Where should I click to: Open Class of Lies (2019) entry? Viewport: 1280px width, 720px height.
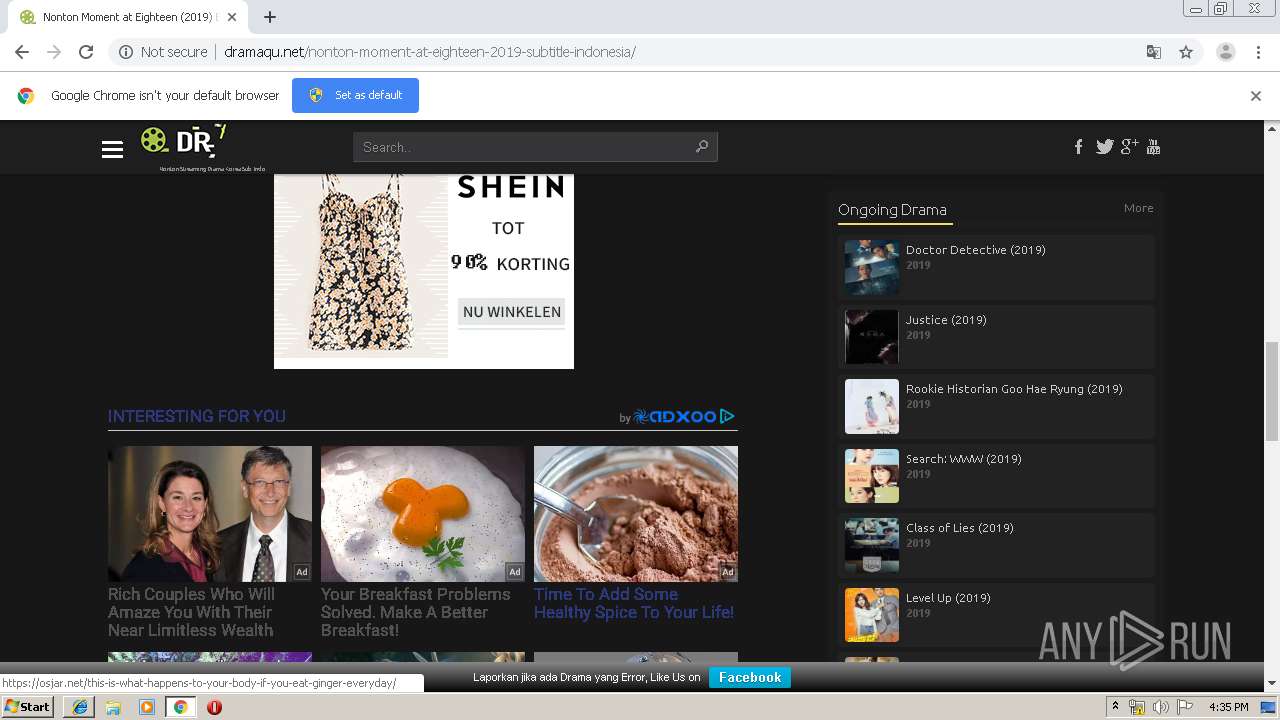click(959, 528)
